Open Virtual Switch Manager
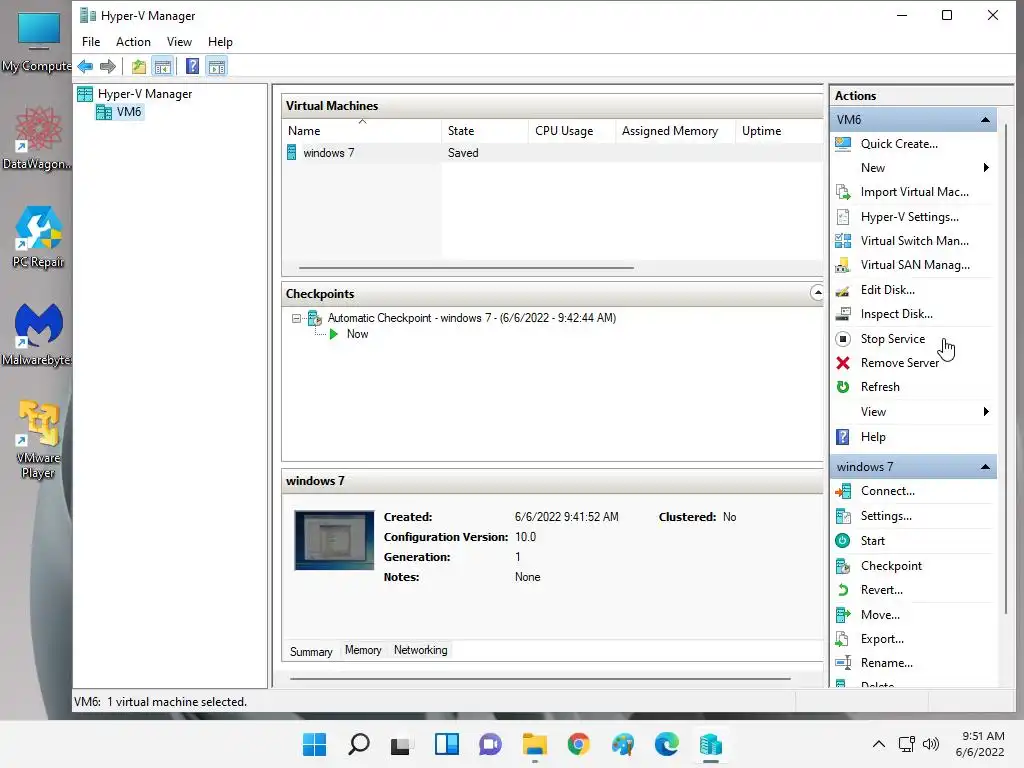The width and height of the screenshot is (1024, 768). click(914, 241)
